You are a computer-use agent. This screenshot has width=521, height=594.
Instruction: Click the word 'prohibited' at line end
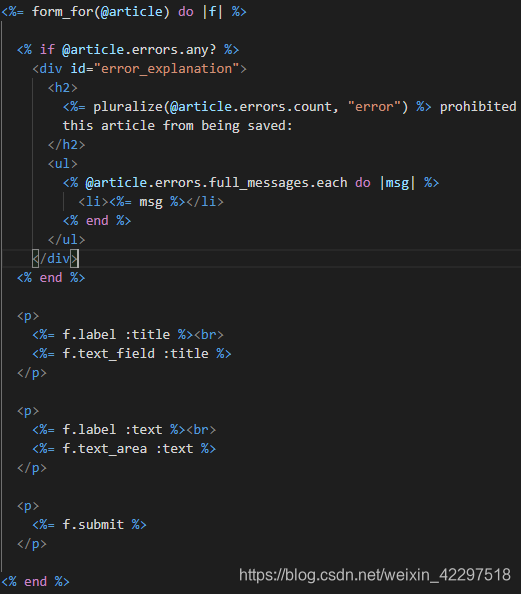tap(478, 107)
